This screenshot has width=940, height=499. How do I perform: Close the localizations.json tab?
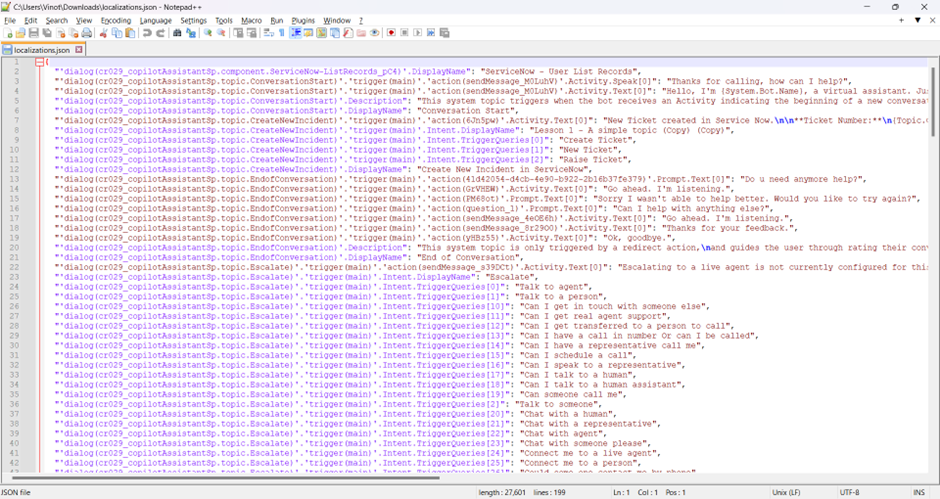click(x=79, y=49)
